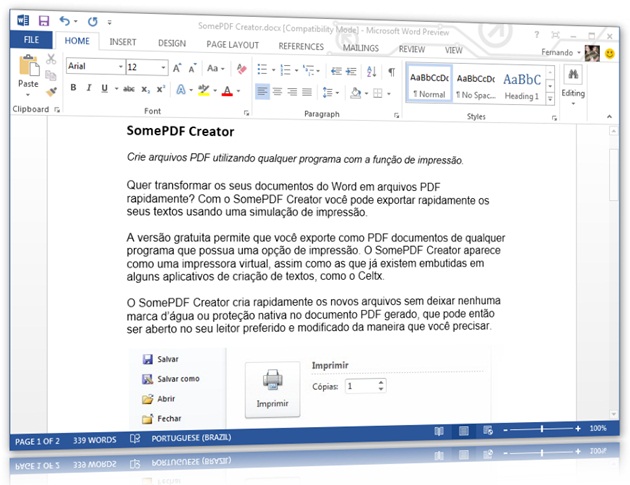This screenshot has width=630, height=485.
Task: Click the Cut scissors icon
Action: click(x=51, y=59)
